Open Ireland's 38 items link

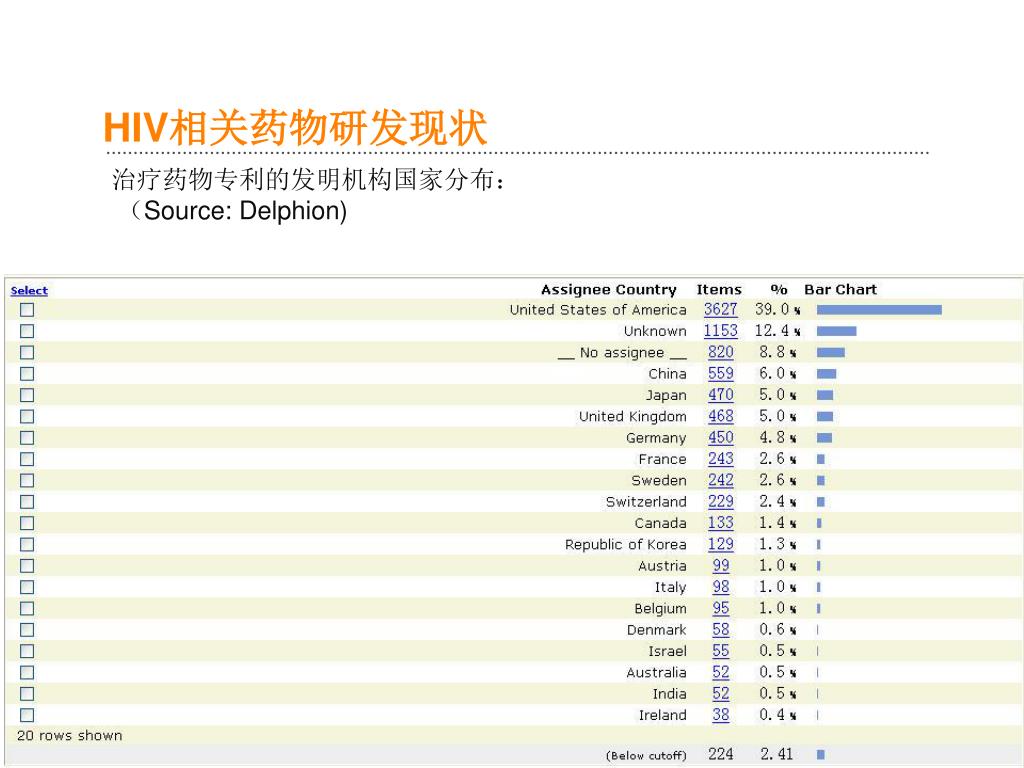coord(721,715)
